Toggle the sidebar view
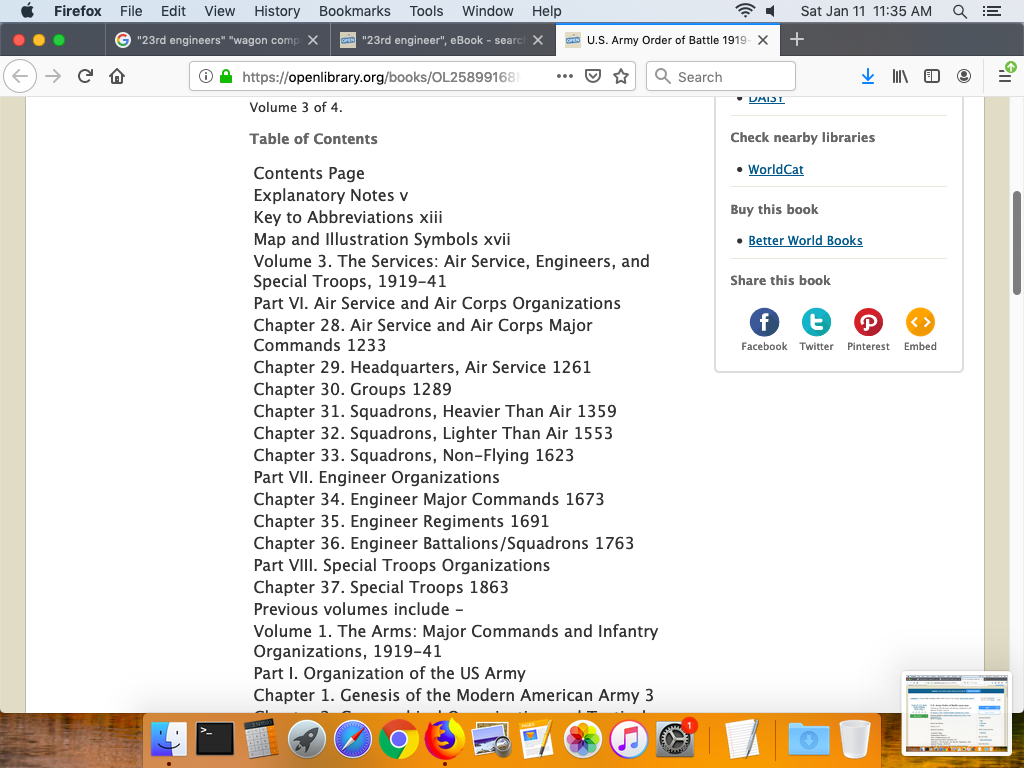The image size is (1024, 768). pos(932,76)
